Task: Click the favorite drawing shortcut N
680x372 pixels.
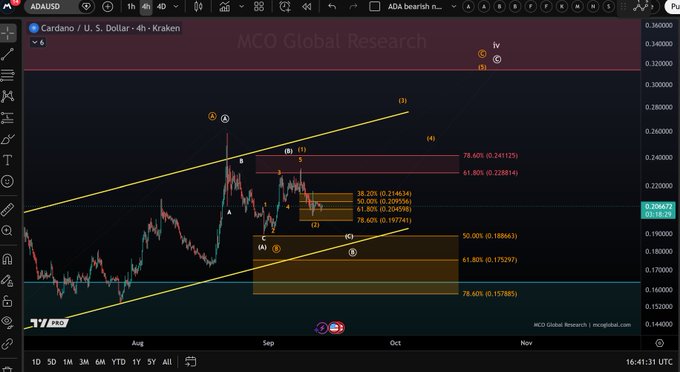Action: 593,7
